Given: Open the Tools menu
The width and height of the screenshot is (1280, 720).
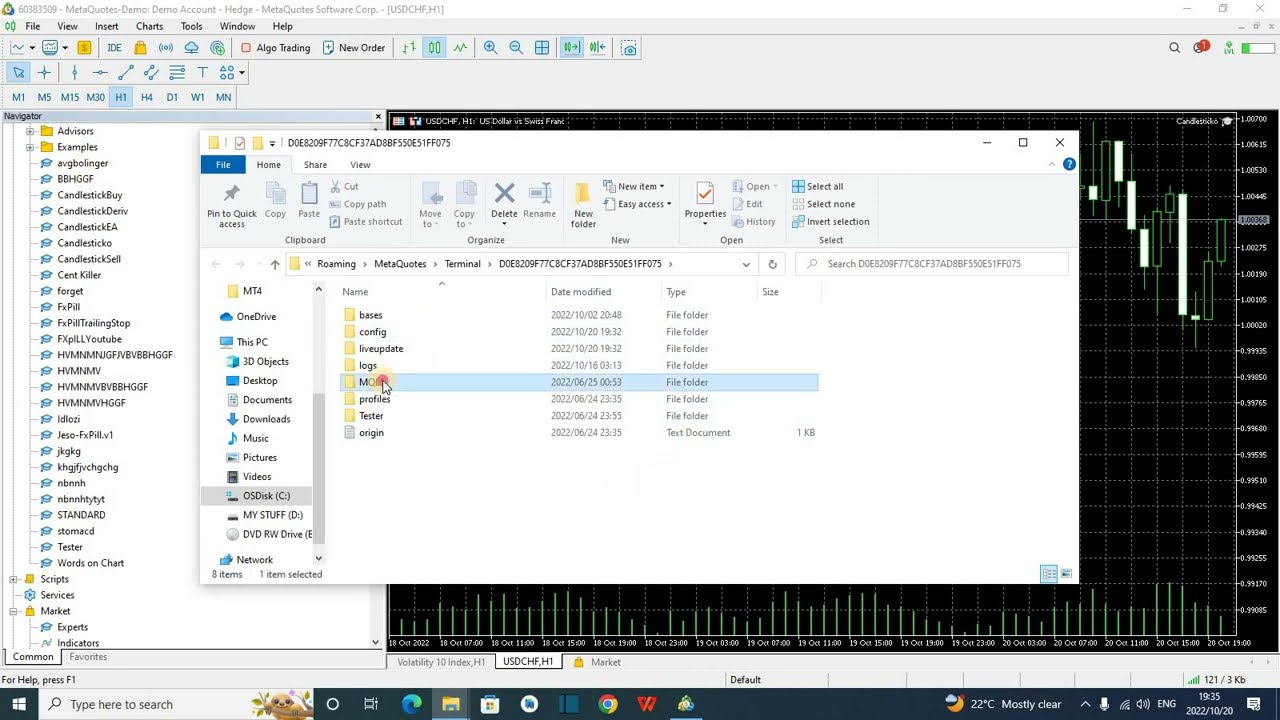Looking at the screenshot, I should coord(191,26).
